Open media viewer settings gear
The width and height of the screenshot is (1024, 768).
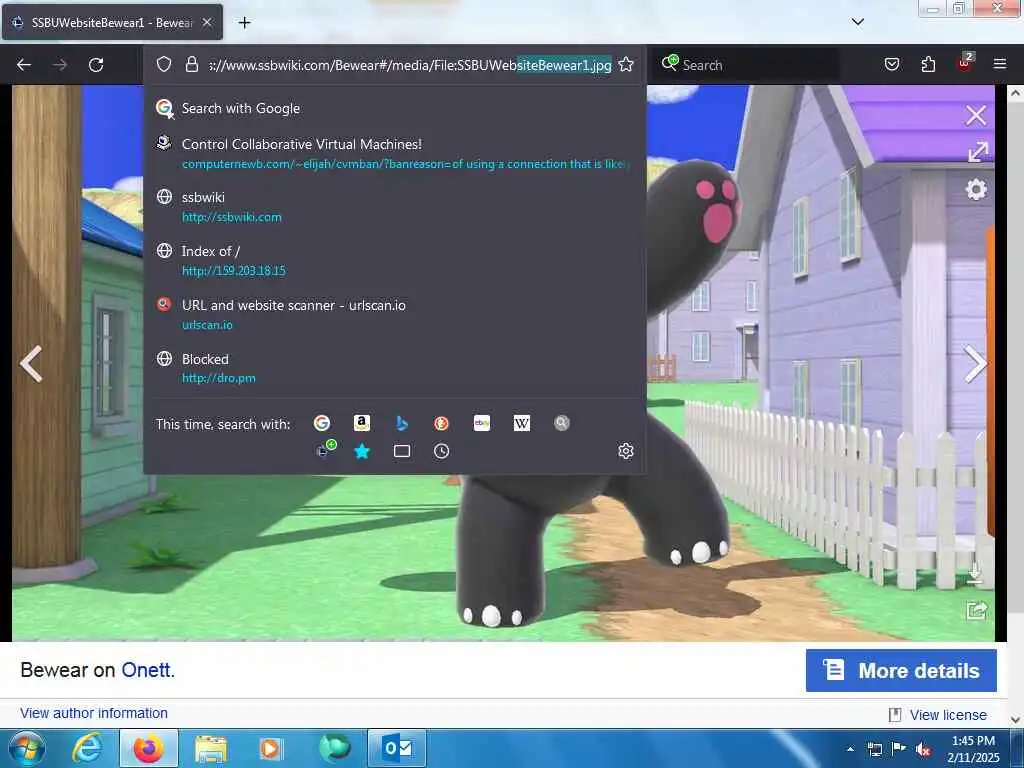(976, 189)
